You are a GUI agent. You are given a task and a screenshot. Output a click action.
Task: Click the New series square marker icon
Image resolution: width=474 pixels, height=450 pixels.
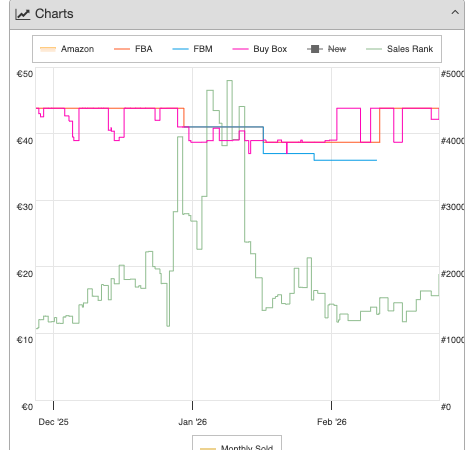click(315, 49)
